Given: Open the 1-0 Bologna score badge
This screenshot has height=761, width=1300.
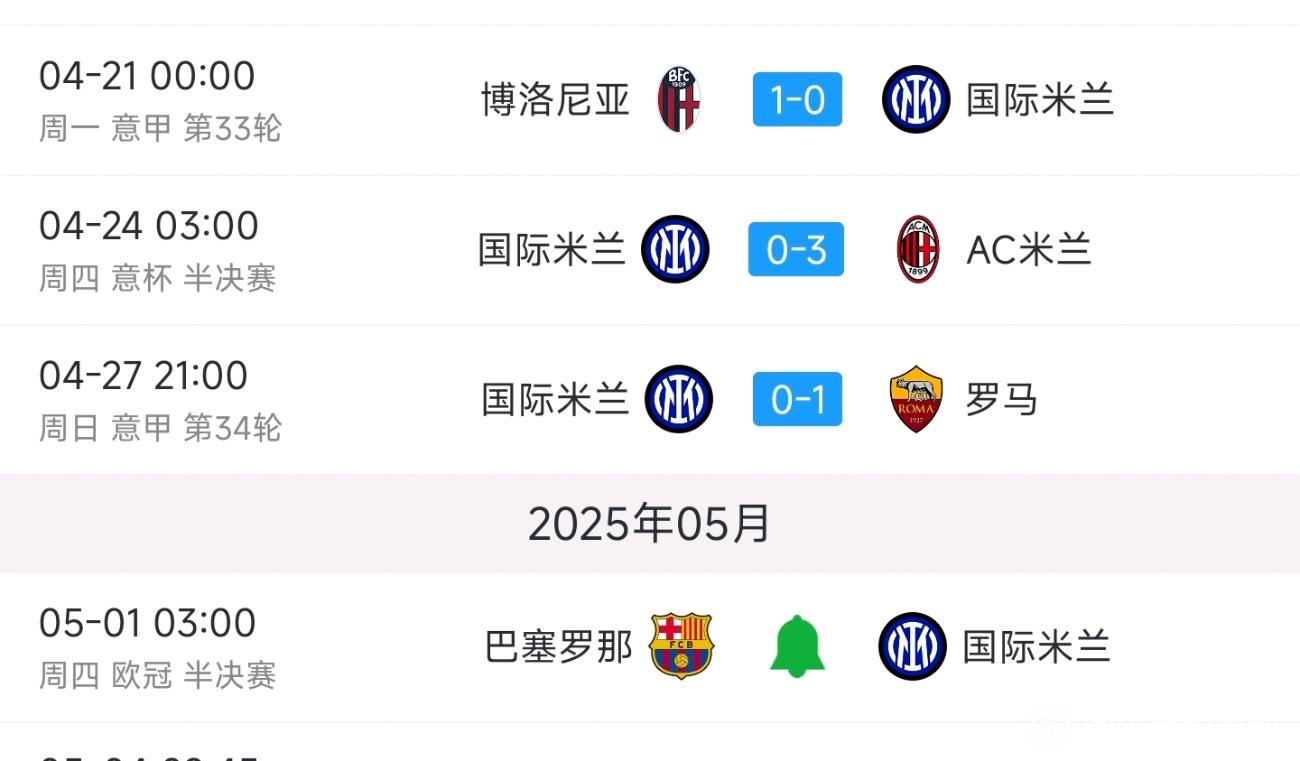Looking at the screenshot, I should (797, 99).
